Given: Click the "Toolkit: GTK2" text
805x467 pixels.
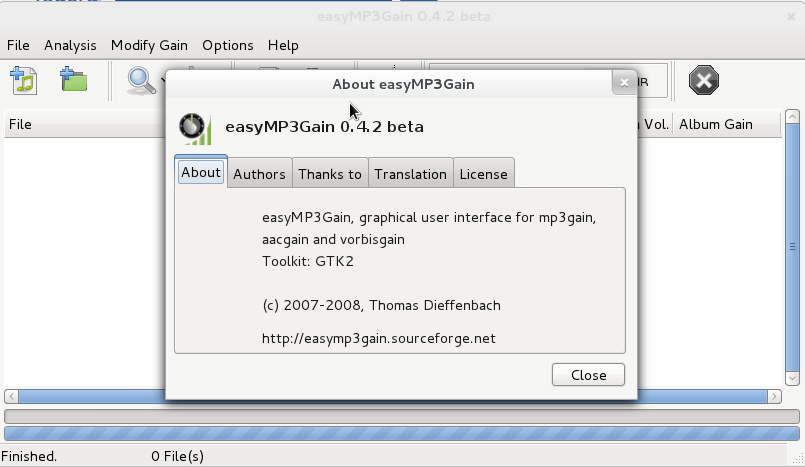Looking at the screenshot, I should pos(308,261).
